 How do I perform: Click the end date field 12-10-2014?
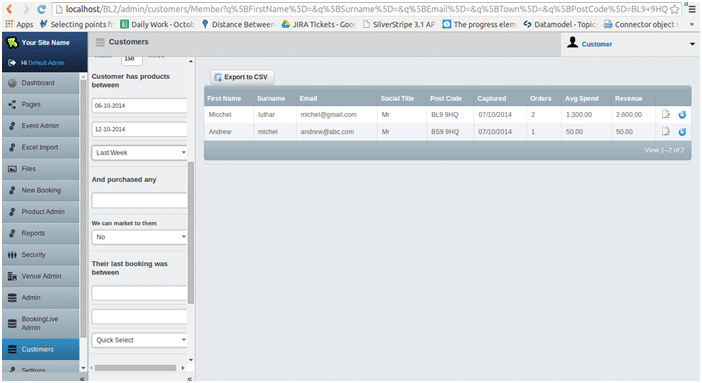tap(139, 129)
